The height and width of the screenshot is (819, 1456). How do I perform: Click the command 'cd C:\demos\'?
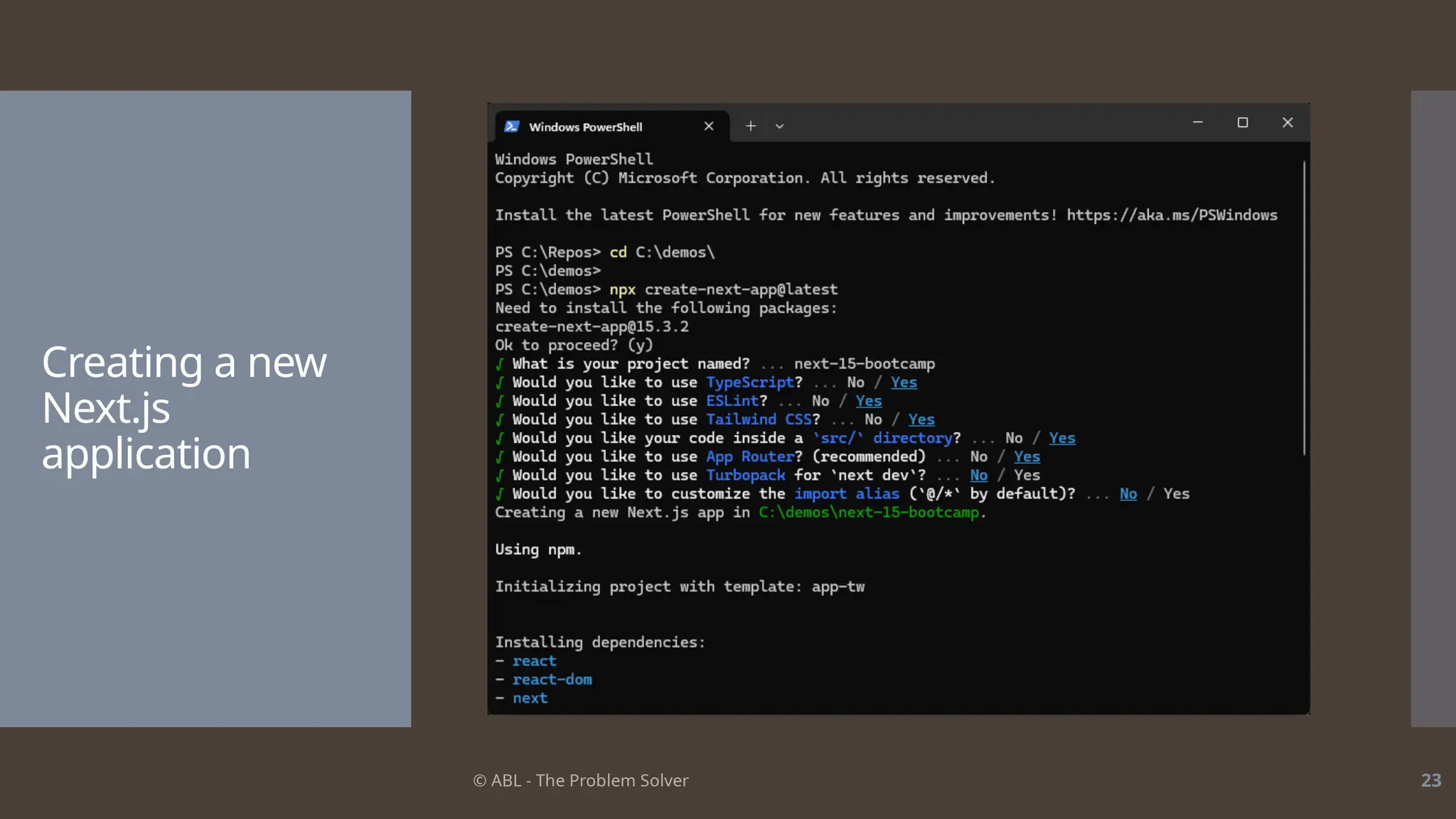(x=662, y=252)
